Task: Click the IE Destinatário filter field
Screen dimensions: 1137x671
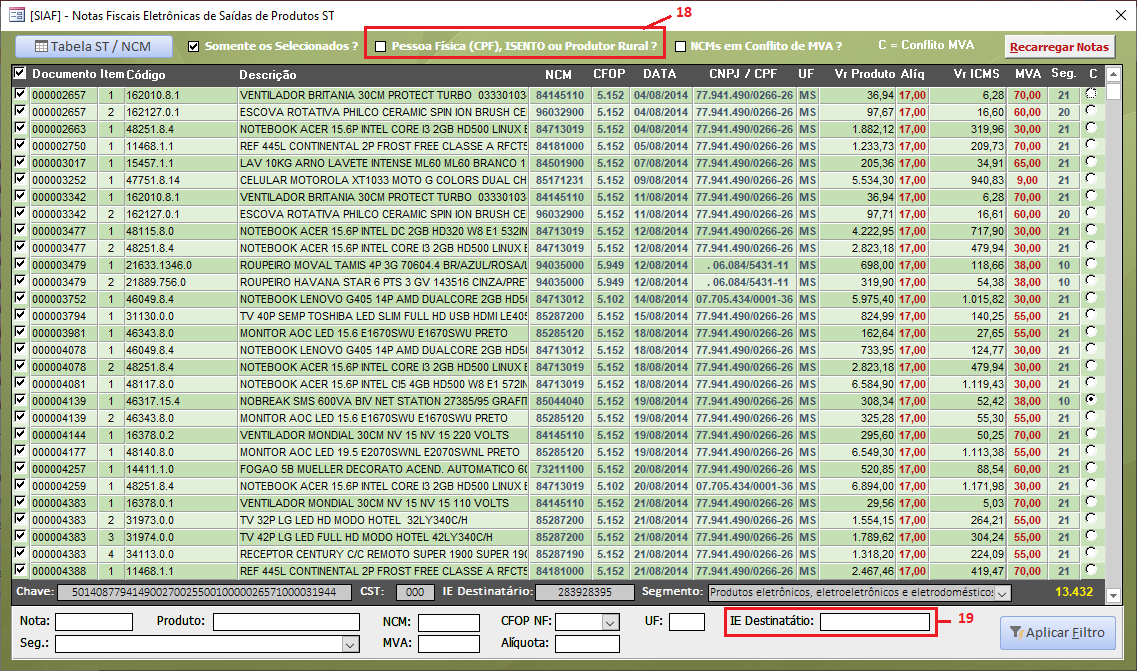Action: coord(874,622)
